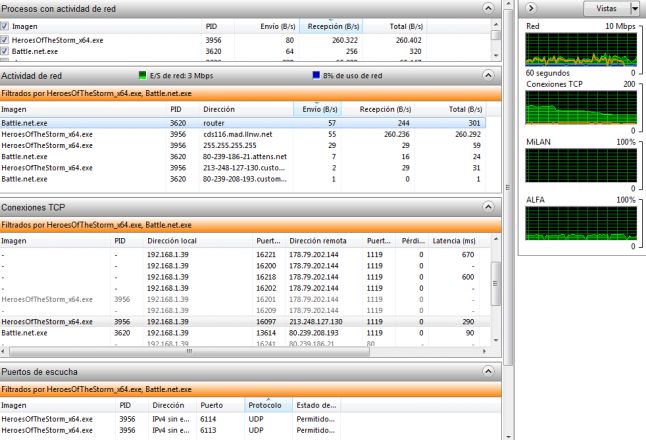The image size is (646, 440).
Task: Sort process list by PID column header
Action: coord(218,26)
